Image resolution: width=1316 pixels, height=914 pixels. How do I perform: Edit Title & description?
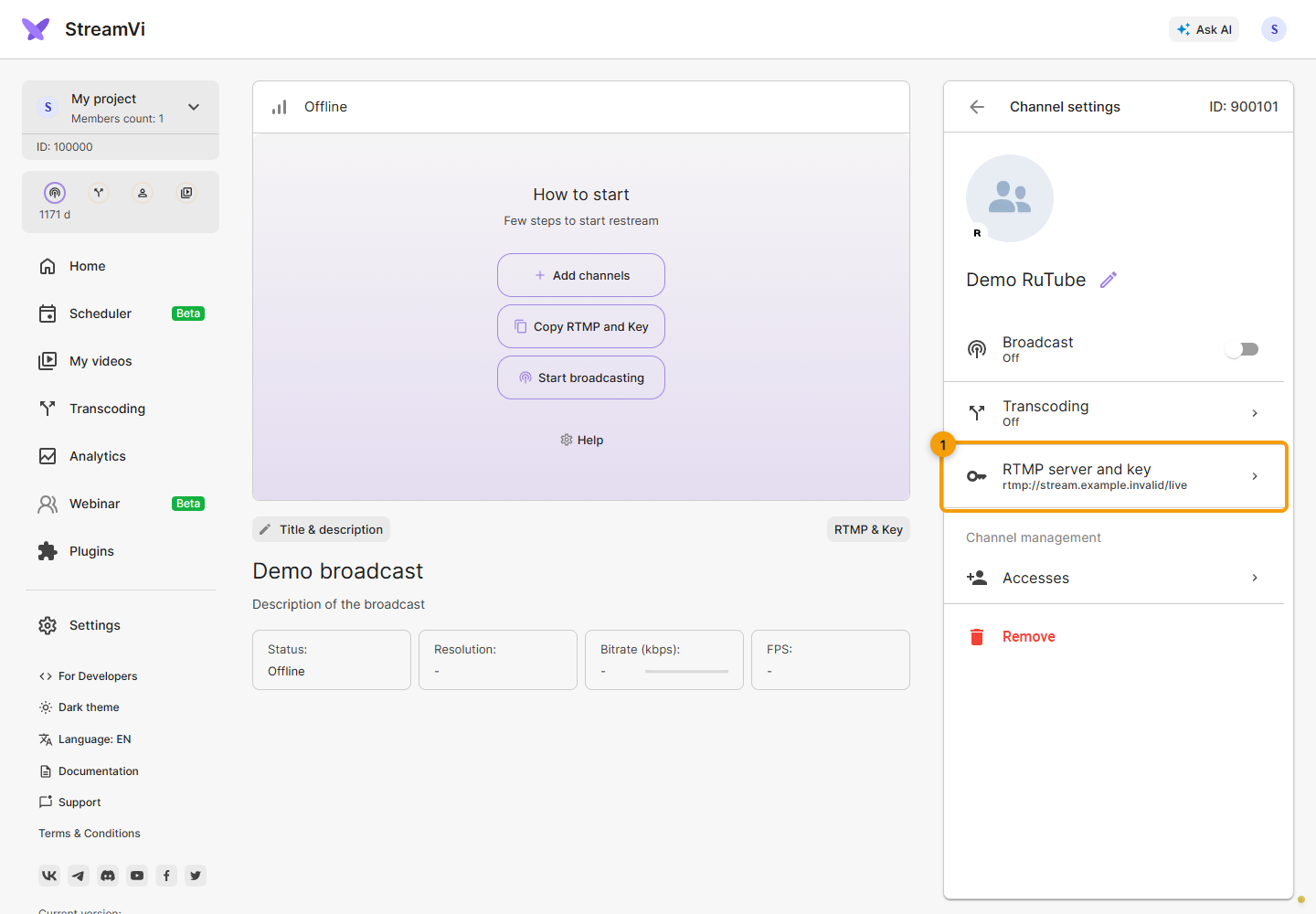[x=321, y=529]
